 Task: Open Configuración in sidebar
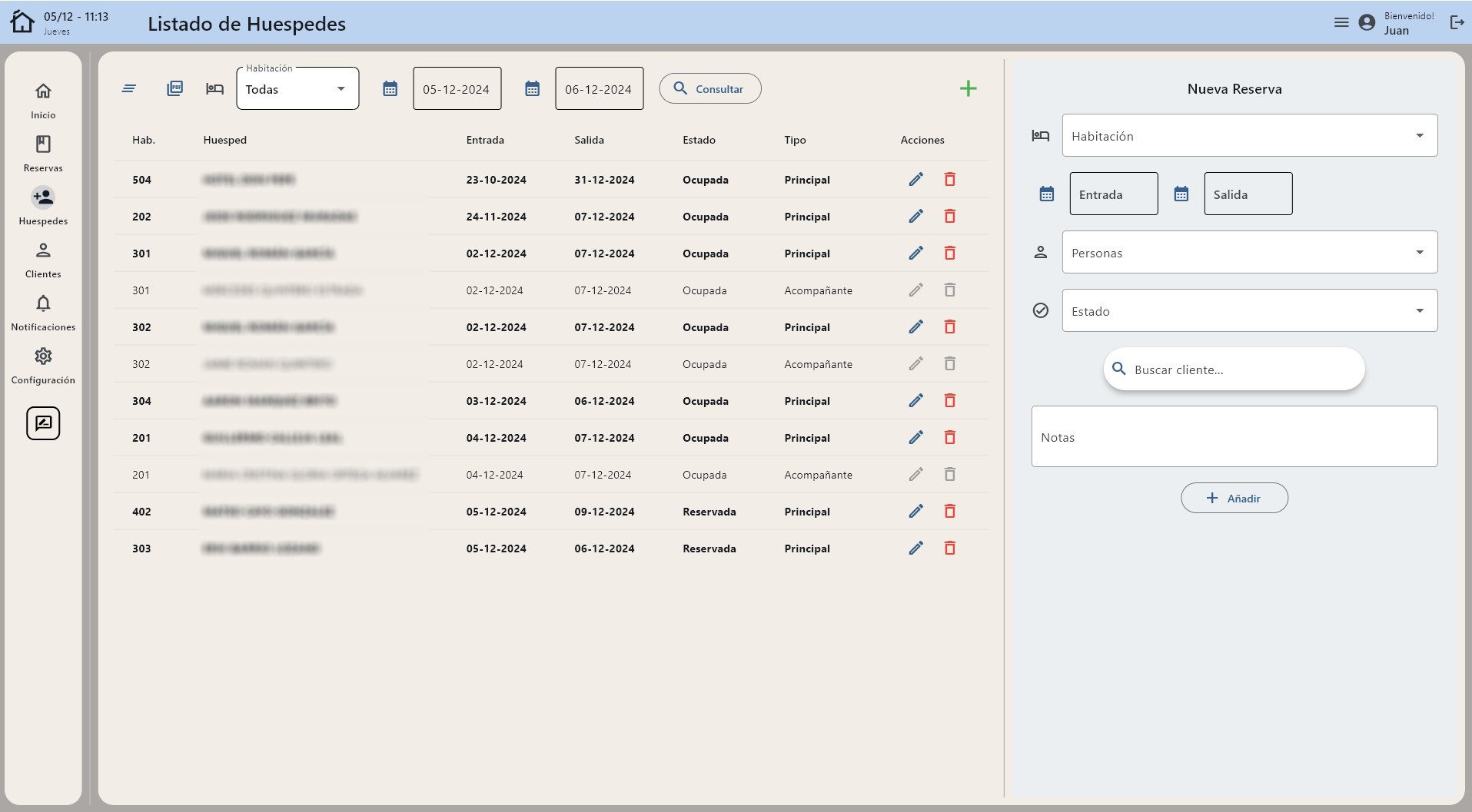click(x=43, y=366)
